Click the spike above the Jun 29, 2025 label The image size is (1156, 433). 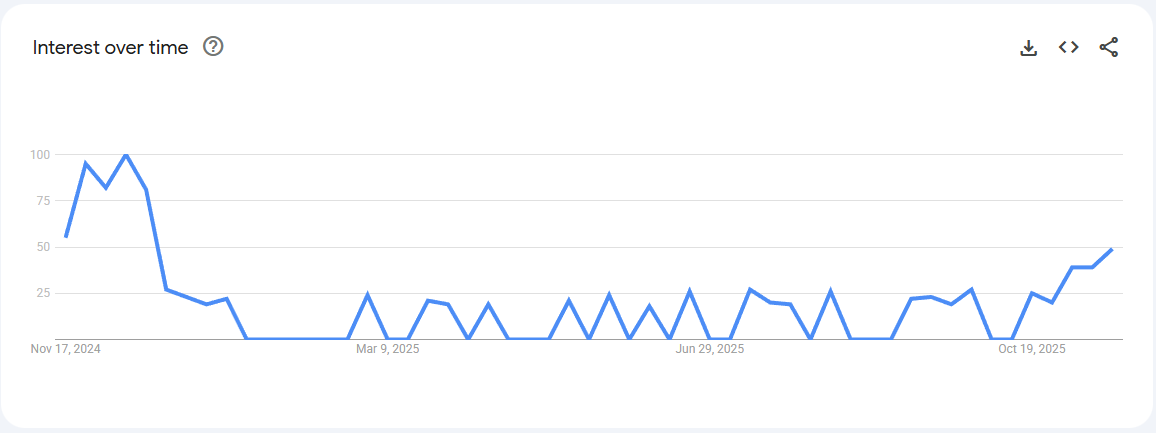(690, 291)
